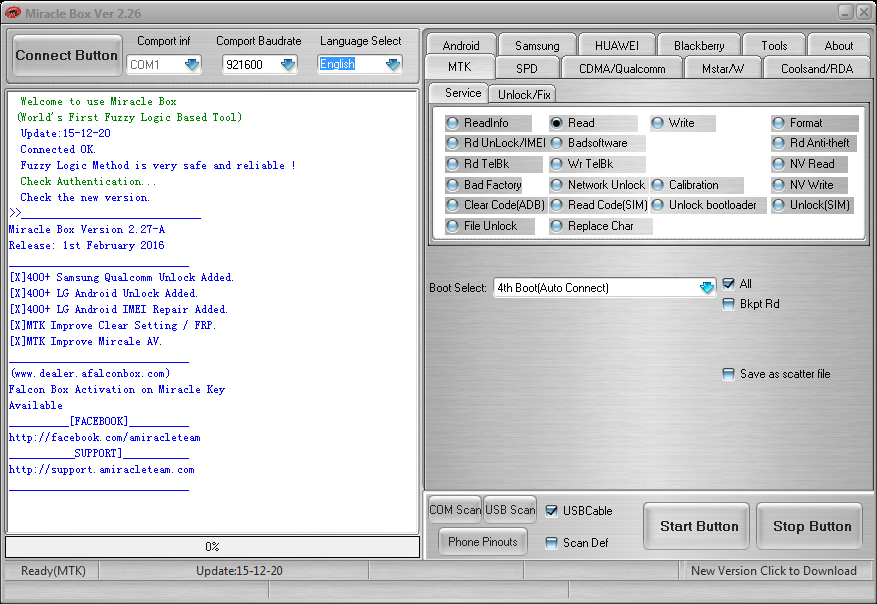Click the Update:15-12-20 status bar entry
Image resolution: width=877 pixels, height=604 pixels.
coord(239,570)
